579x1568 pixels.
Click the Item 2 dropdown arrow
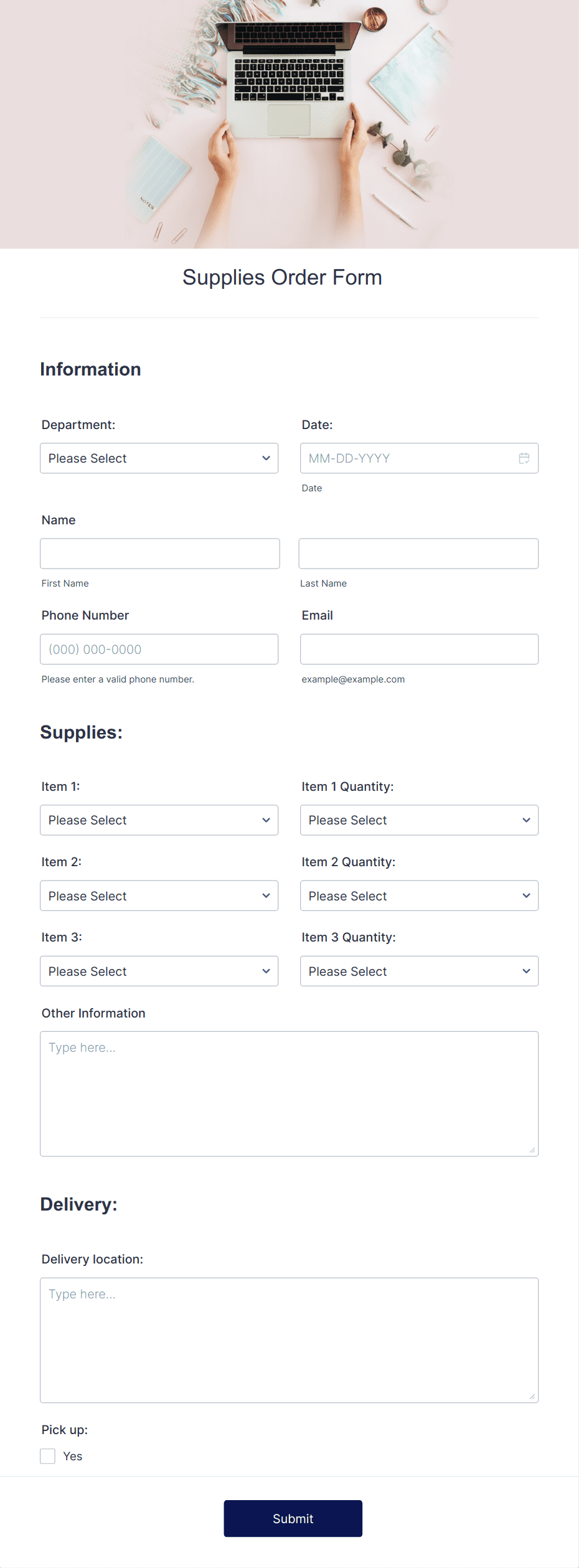click(x=266, y=895)
